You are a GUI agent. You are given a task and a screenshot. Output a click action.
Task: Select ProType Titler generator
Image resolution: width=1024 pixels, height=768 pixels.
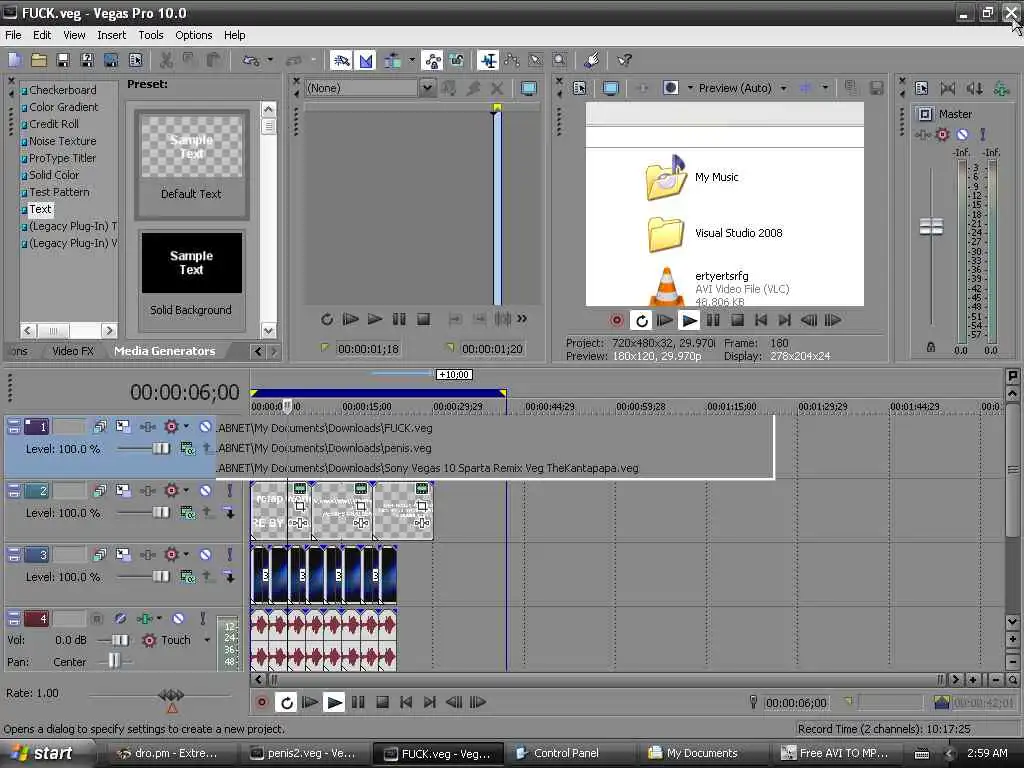point(62,158)
